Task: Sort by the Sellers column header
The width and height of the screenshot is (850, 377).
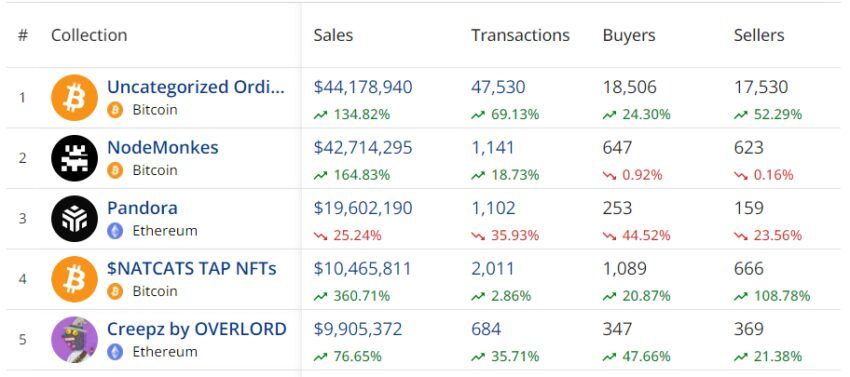Action: (x=759, y=35)
